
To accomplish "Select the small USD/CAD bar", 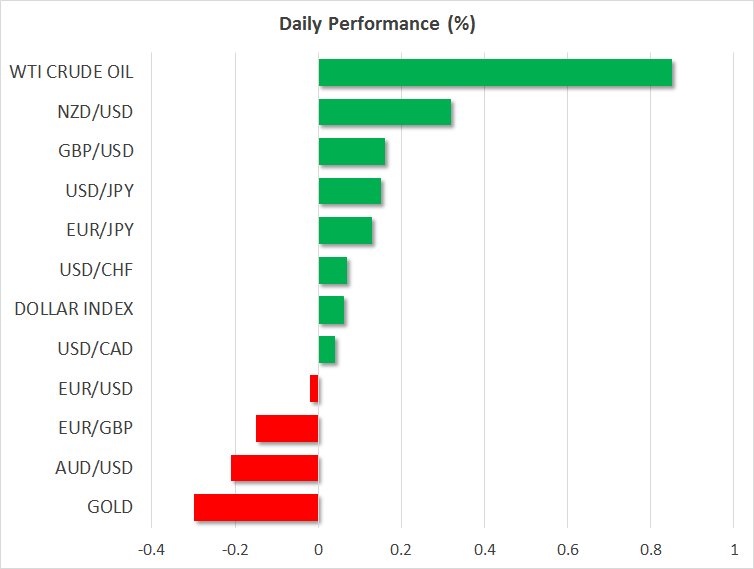I will pos(327,349).
